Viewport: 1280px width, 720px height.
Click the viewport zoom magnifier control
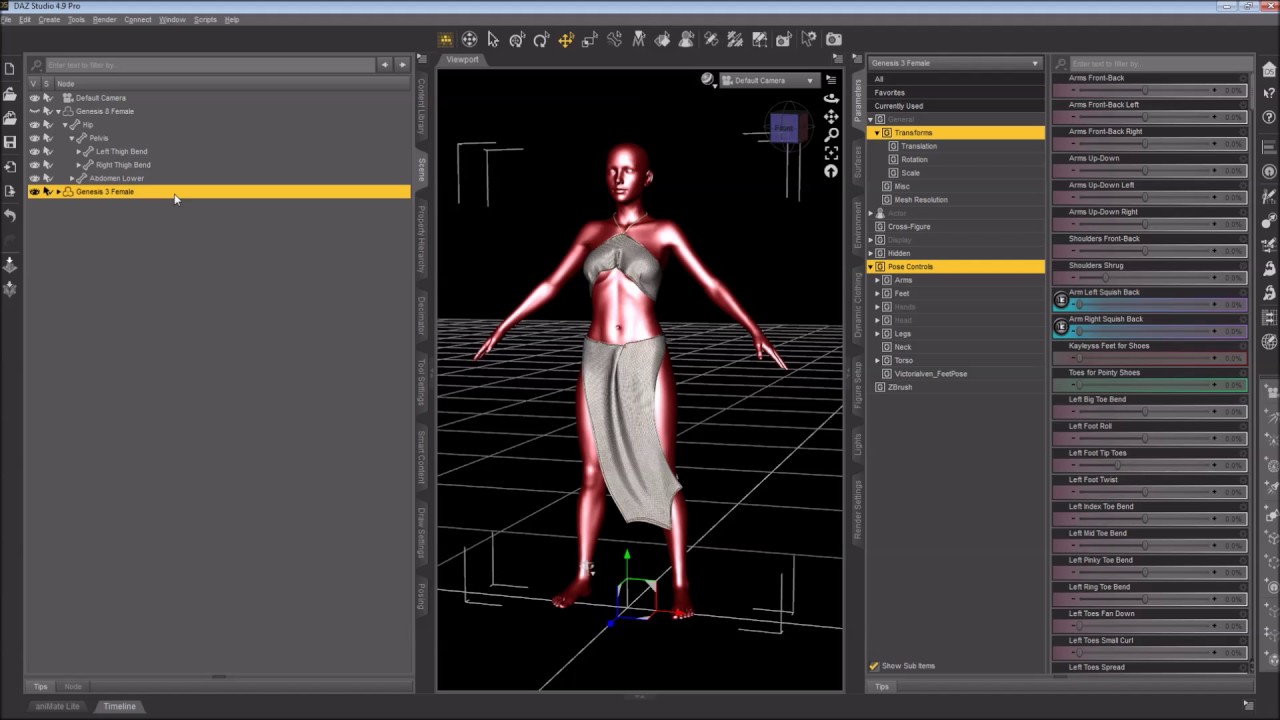[831, 135]
